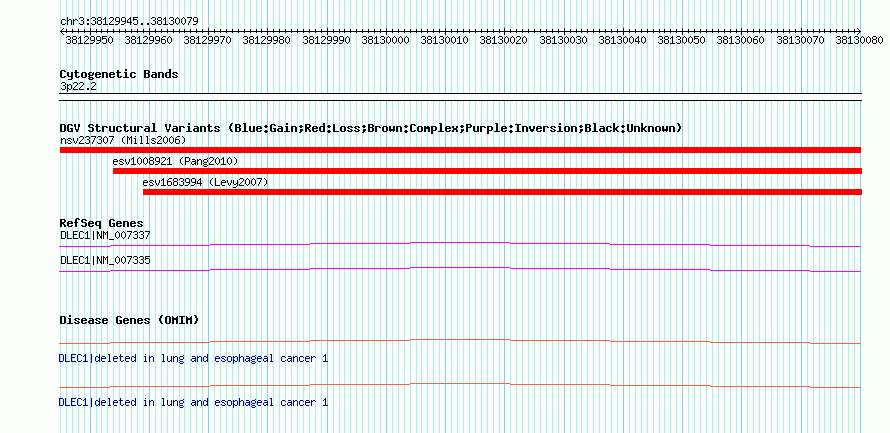This screenshot has height=433, width=890.
Task: Click ruler position 38130030
Action: pyautogui.click(x=563, y=41)
